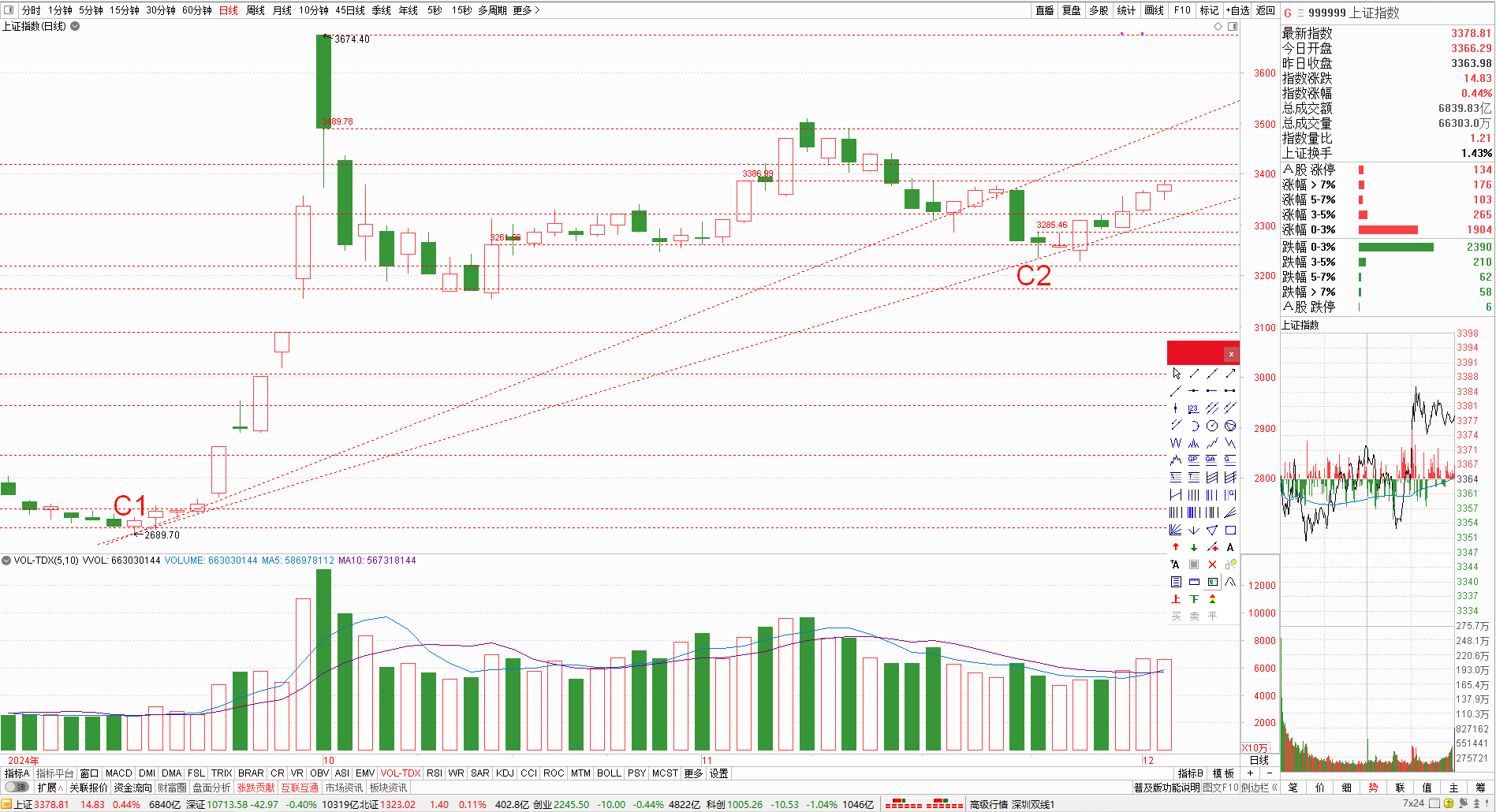The width and height of the screenshot is (1496, 812).
Task: Click the +自选 add-to-watchlist button
Action: coord(1237,10)
